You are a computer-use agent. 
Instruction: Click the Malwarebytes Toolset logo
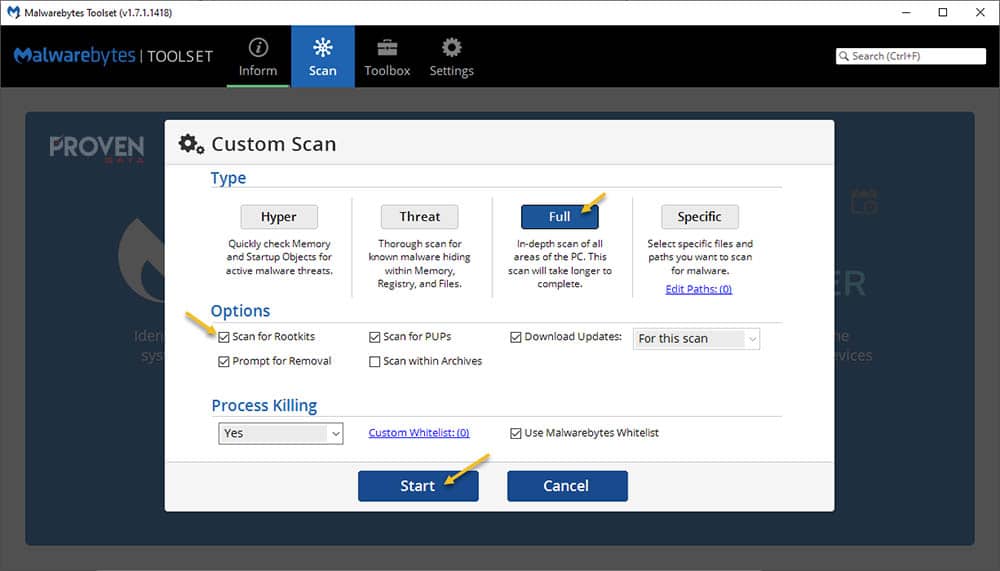pos(114,56)
